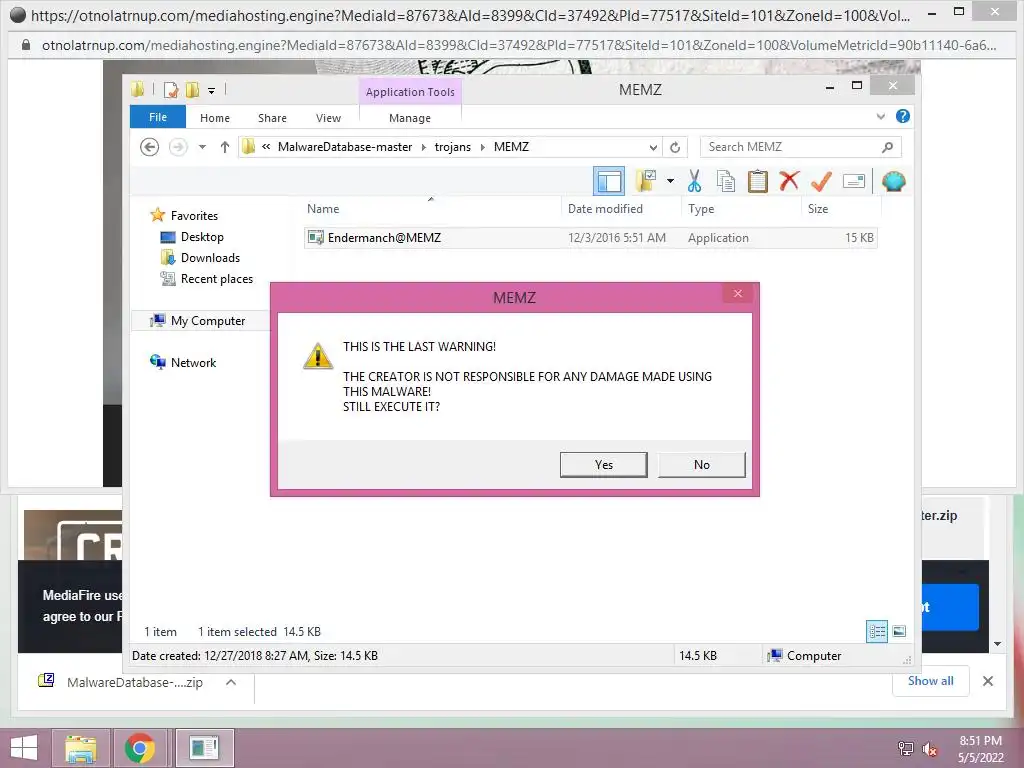Click the red X Delete icon
1024x768 pixels.
tap(790, 180)
